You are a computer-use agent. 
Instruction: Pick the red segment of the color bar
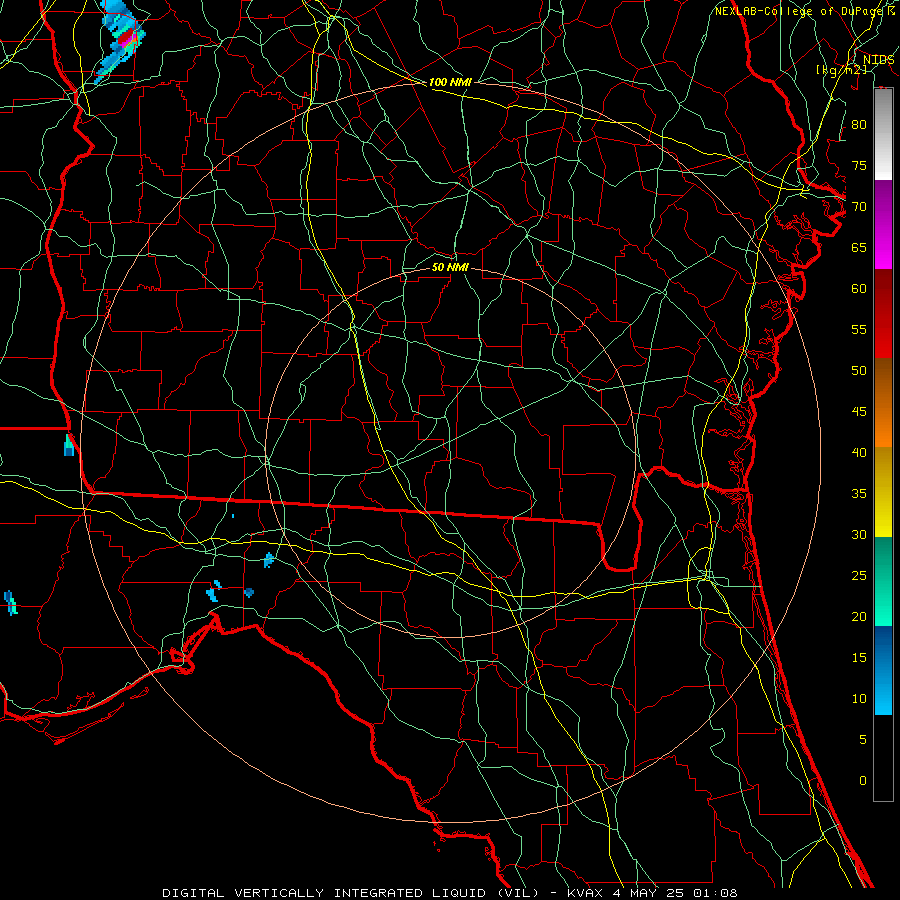[x=883, y=313]
